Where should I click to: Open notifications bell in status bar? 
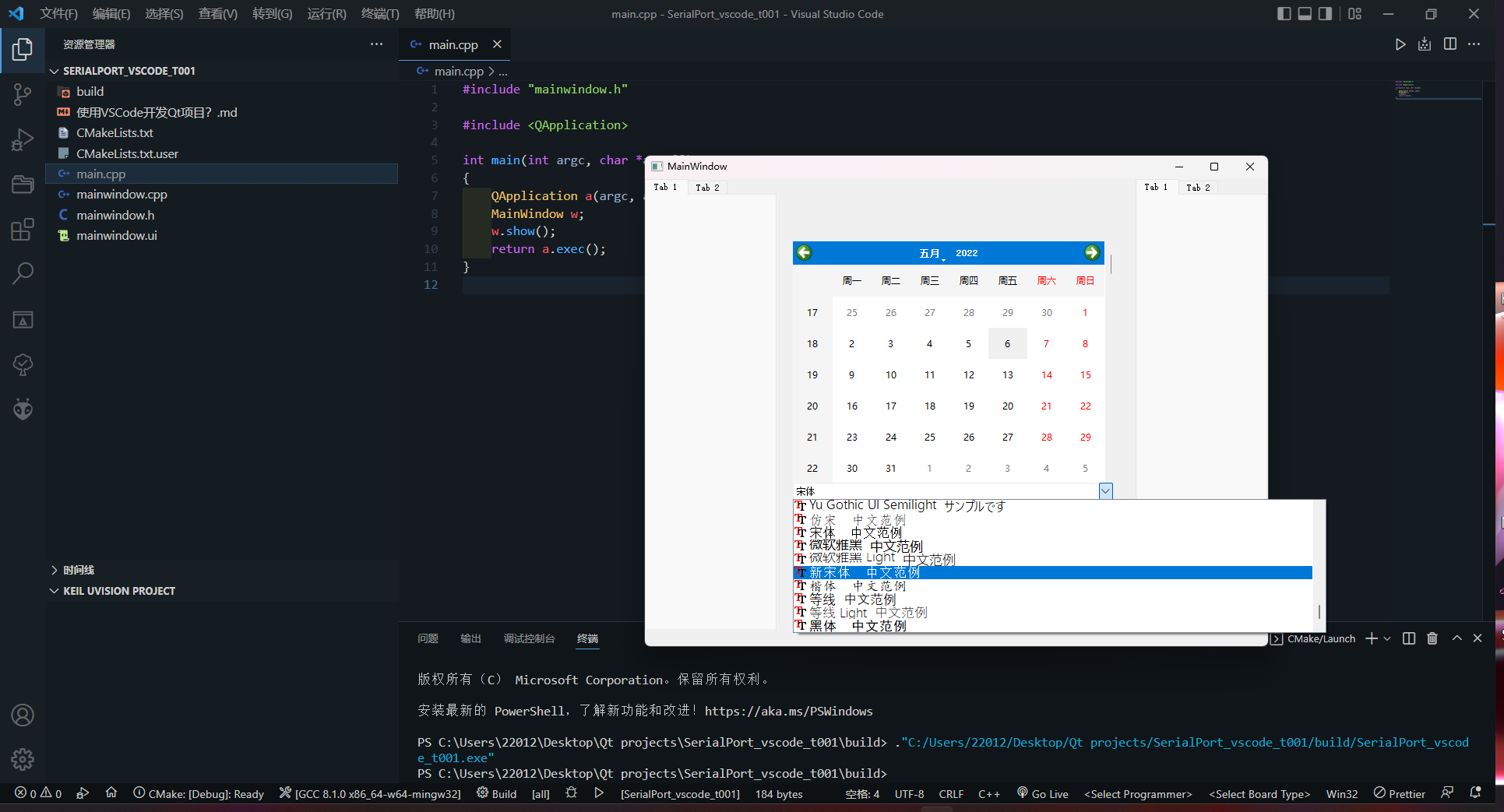coord(1475,793)
